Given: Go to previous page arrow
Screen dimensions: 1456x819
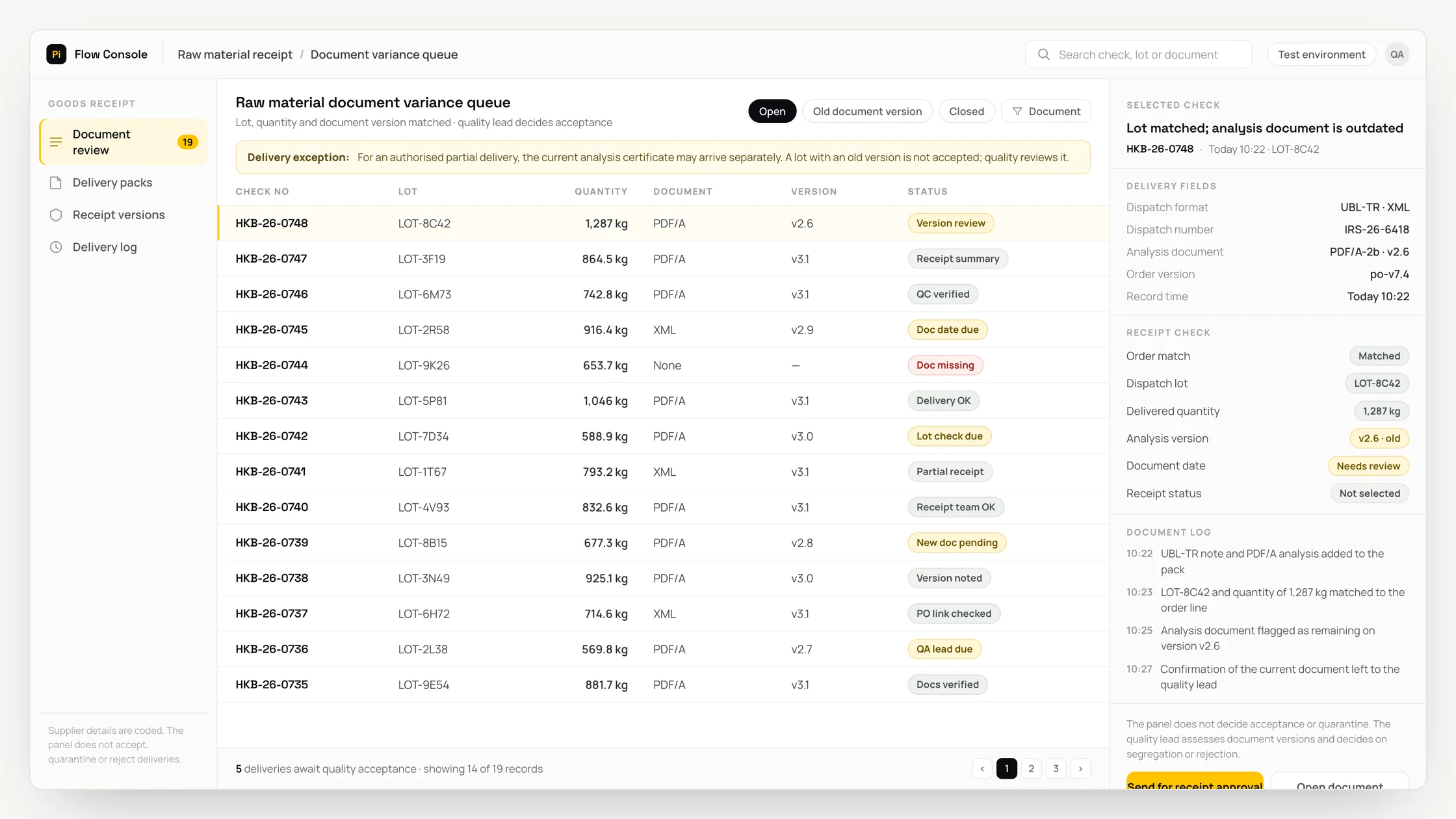Looking at the screenshot, I should tap(982, 768).
